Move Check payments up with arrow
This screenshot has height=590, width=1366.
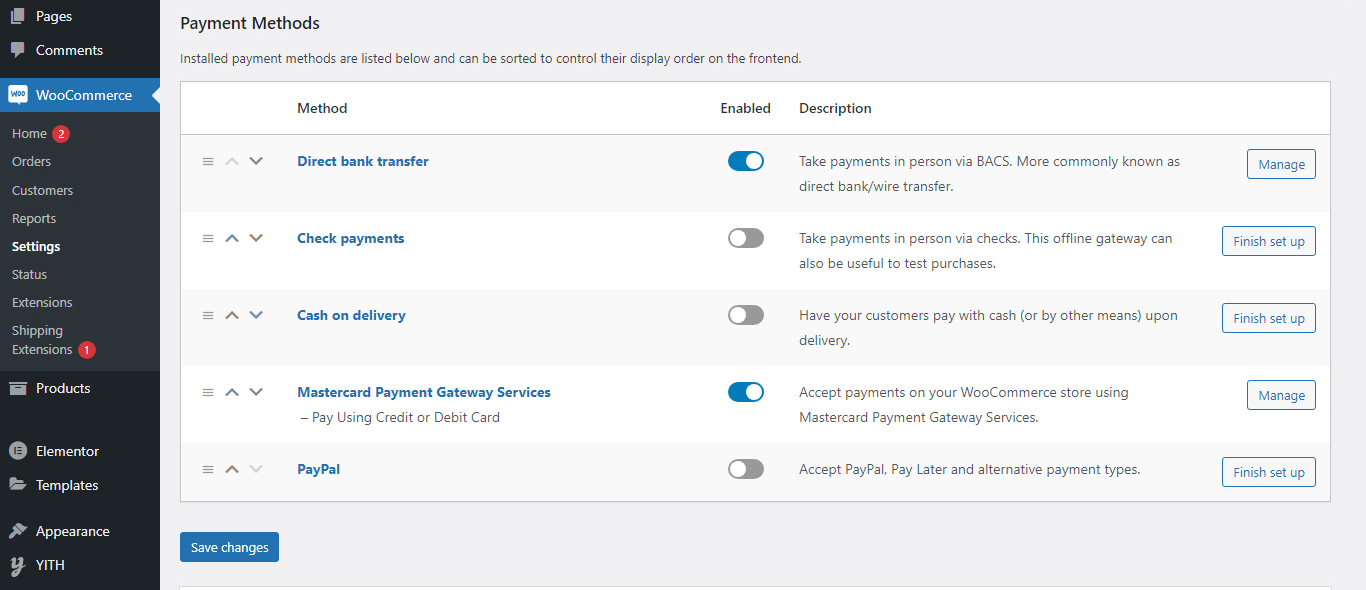point(232,238)
